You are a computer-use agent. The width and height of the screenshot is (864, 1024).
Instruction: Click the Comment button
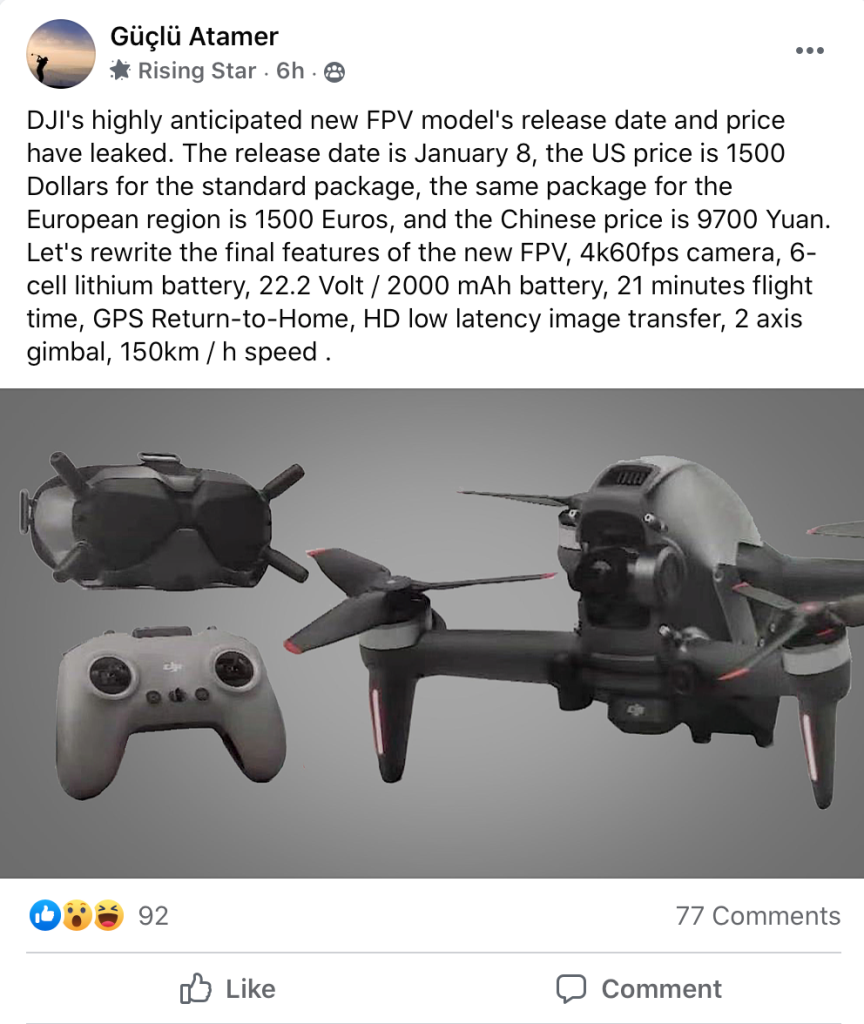point(639,989)
